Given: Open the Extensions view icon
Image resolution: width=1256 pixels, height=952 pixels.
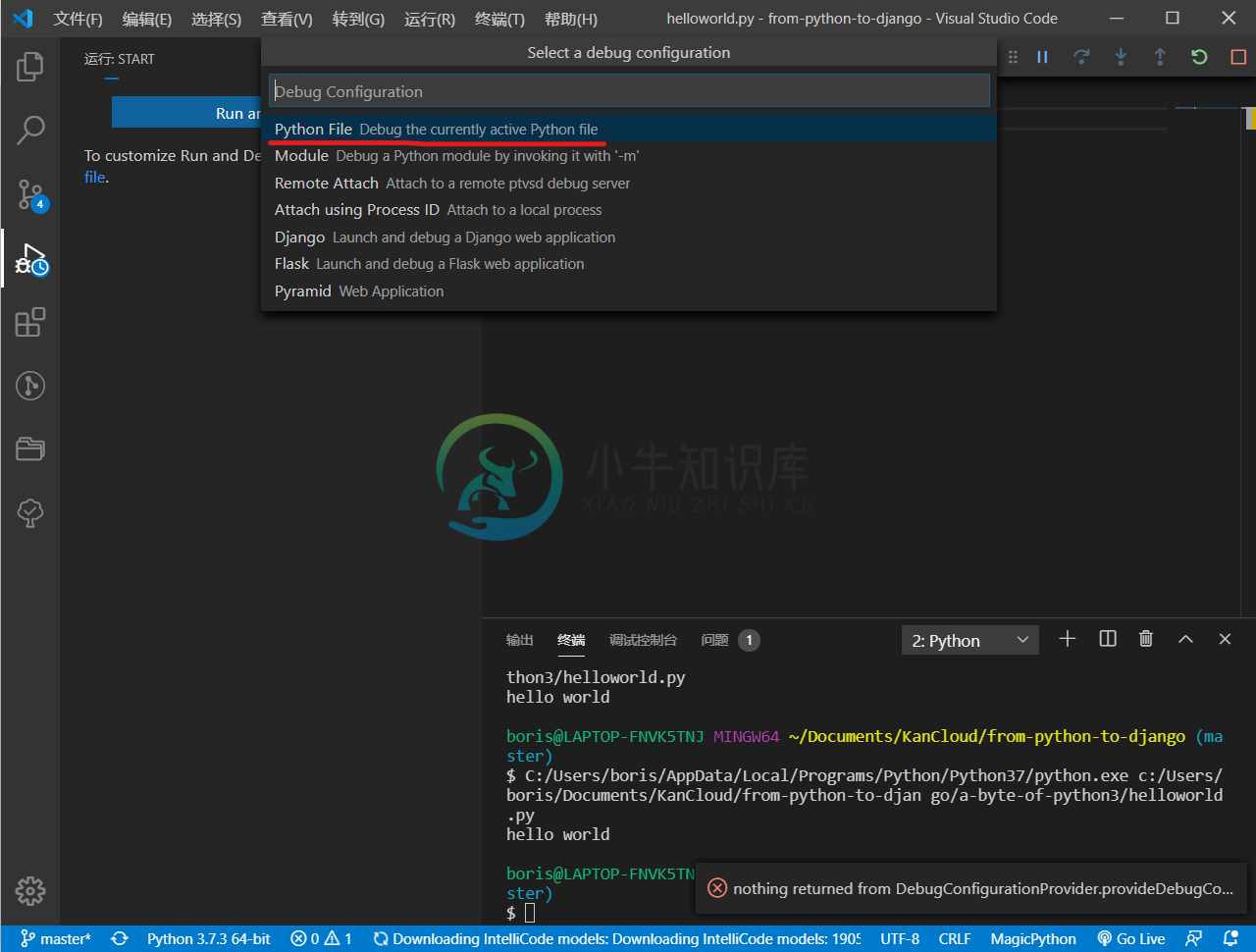Looking at the screenshot, I should (30, 322).
